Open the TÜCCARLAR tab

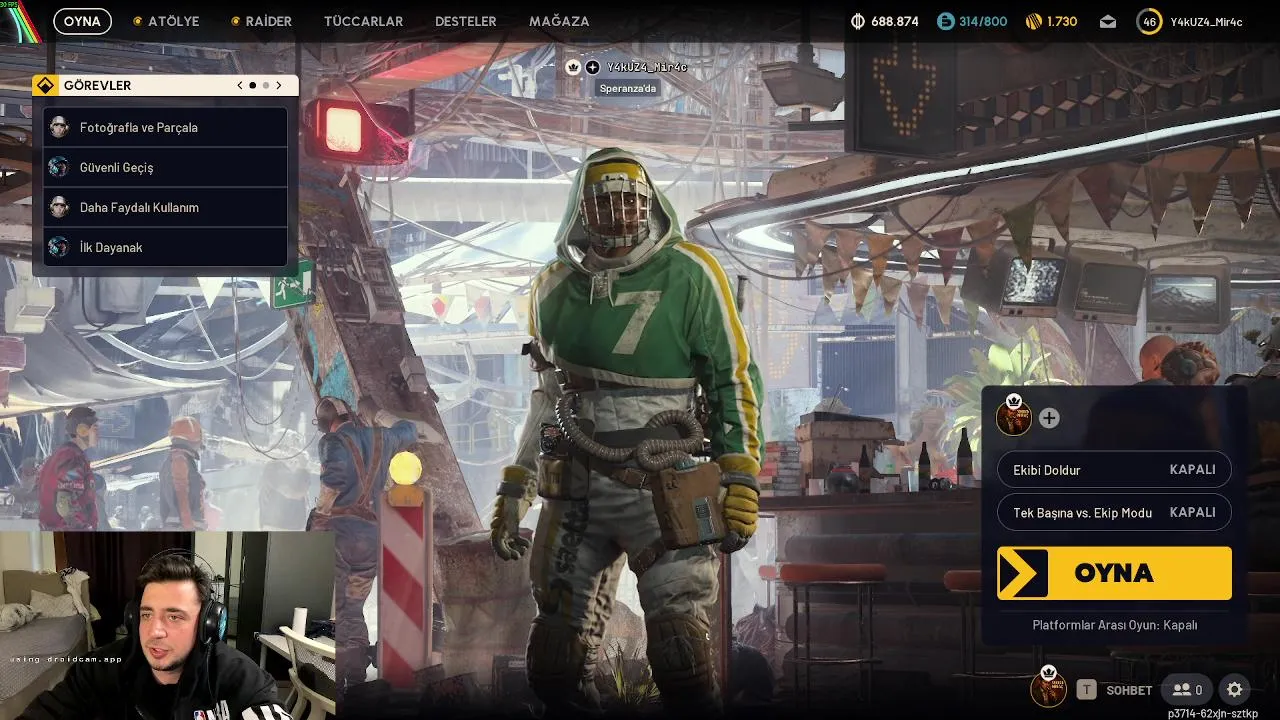pos(363,21)
